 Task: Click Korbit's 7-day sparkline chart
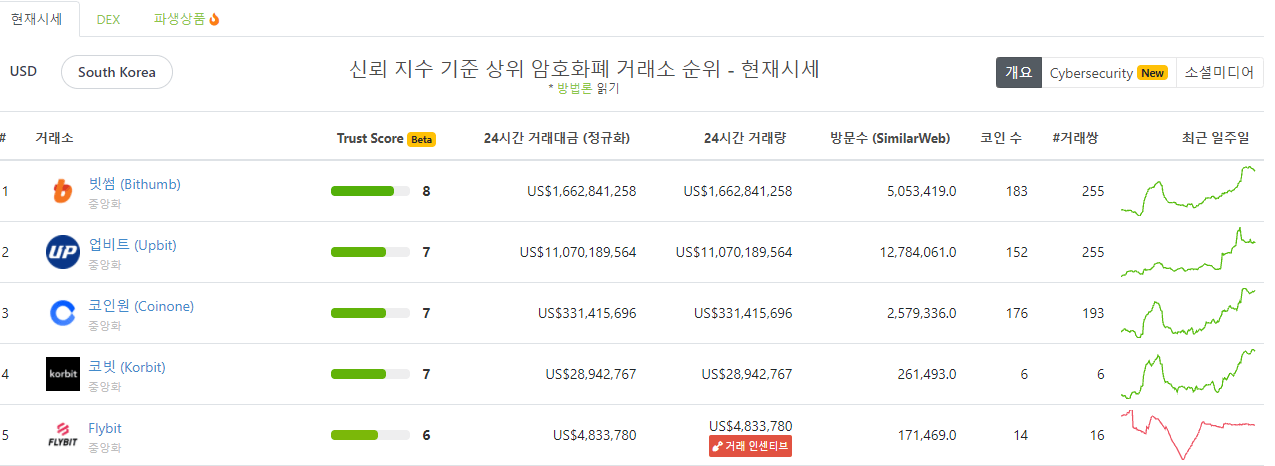[1188, 374]
